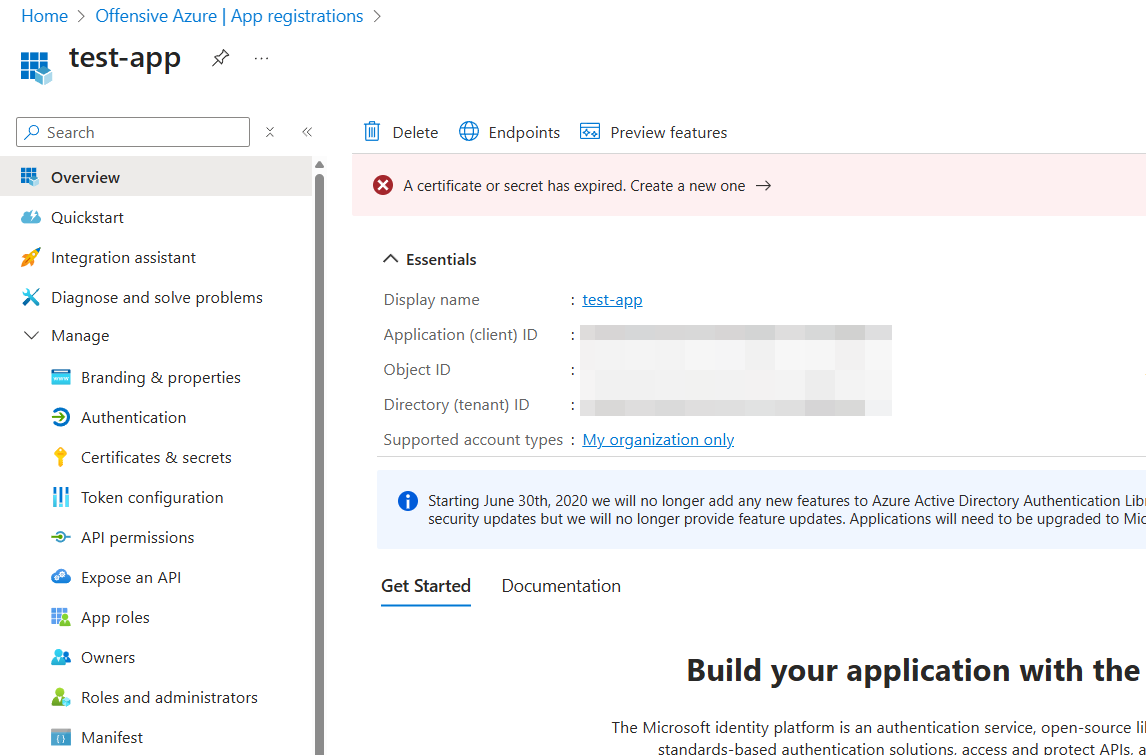Click the Certificates & secrets key icon

(61, 457)
